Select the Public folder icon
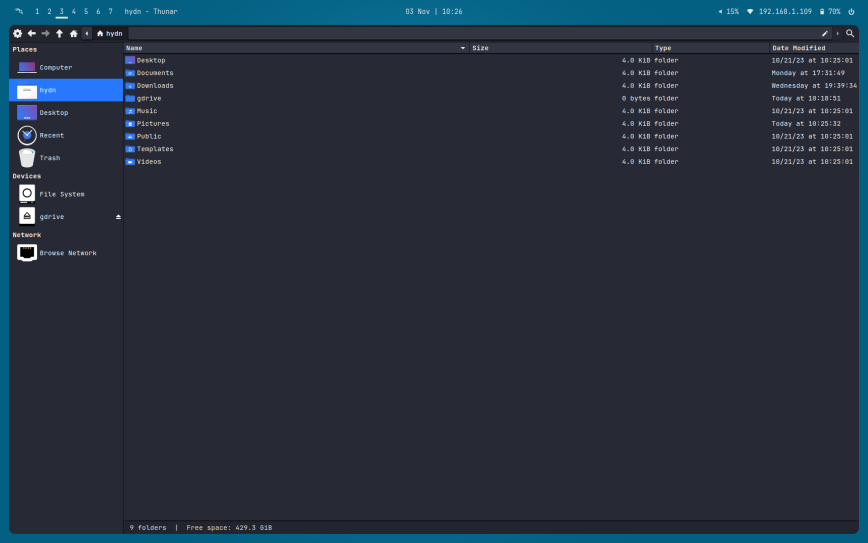Image resolution: width=868 pixels, height=543 pixels. pos(130,137)
